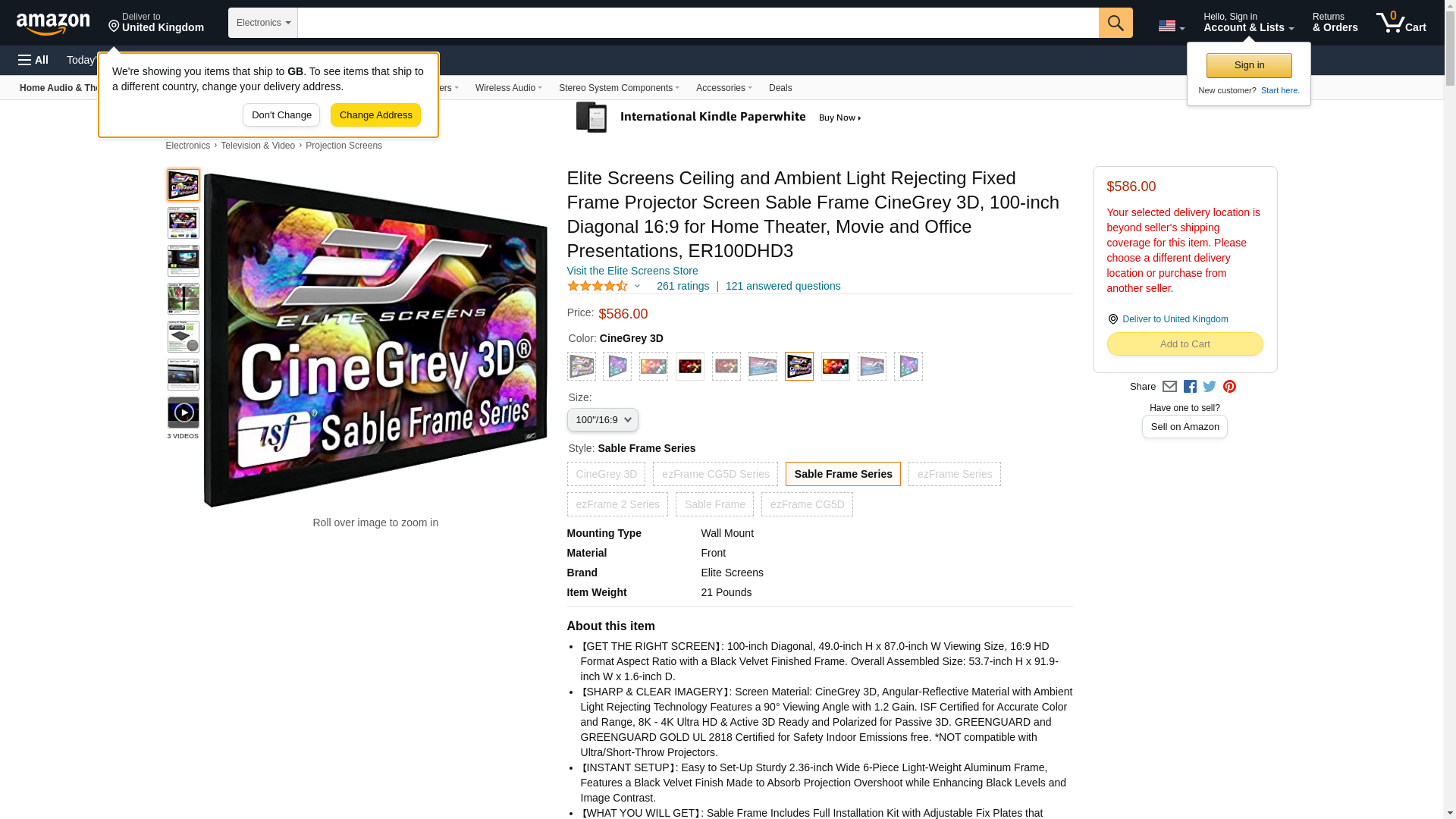This screenshot has width=1456, height=819.
Task: Click the Add to Cart button
Action: coord(1185,344)
